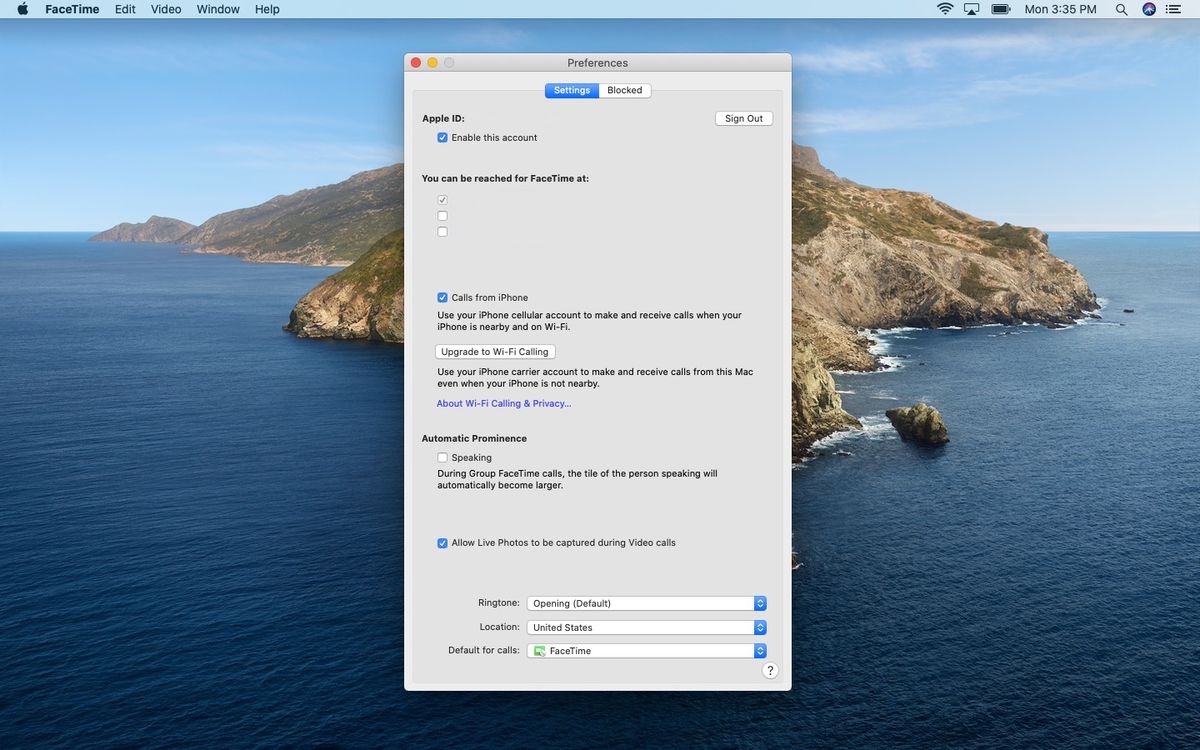
Task: Open the Default for calls dropdown
Action: [647, 651]
